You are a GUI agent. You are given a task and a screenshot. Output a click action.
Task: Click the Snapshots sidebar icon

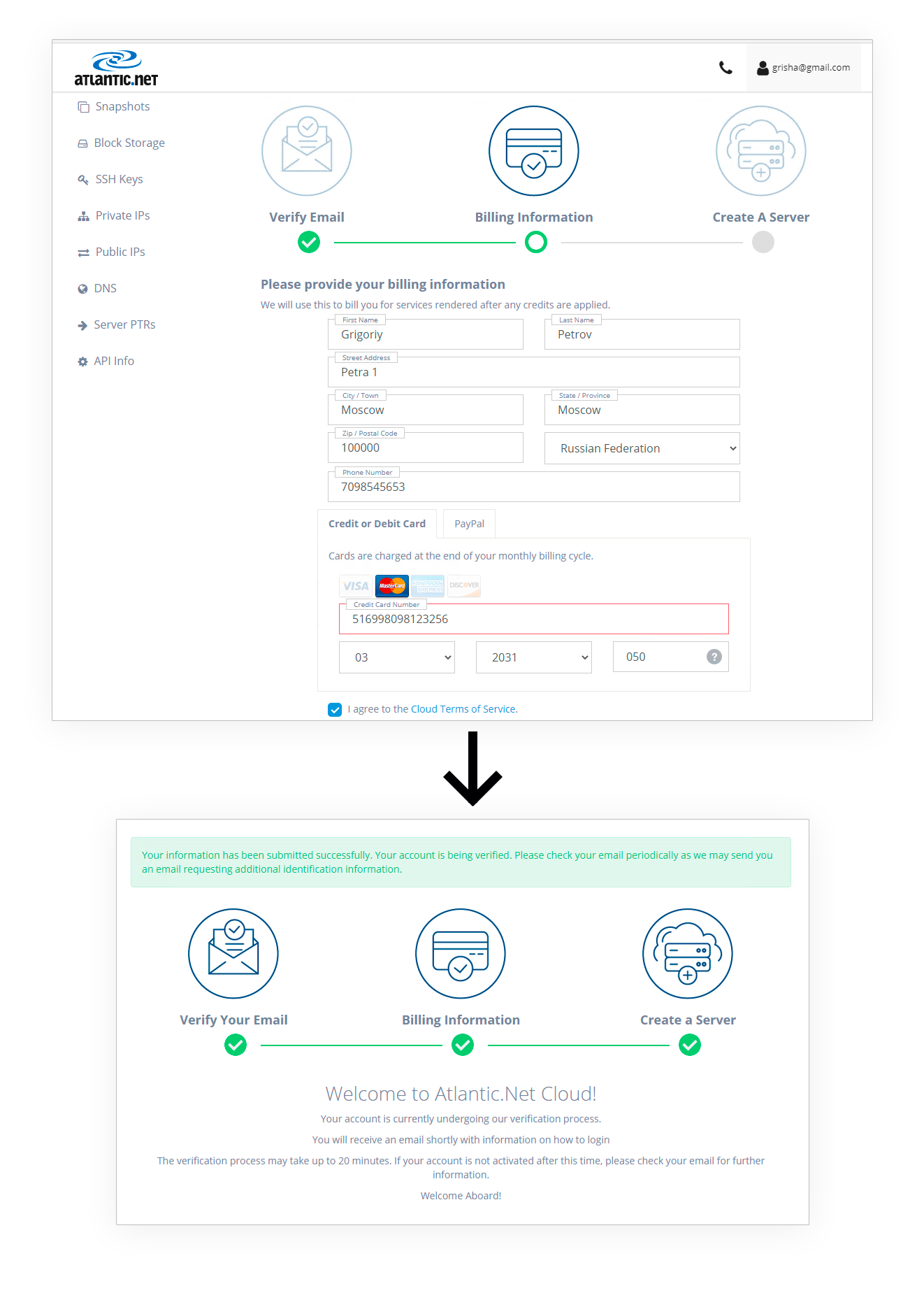(83, 107)
